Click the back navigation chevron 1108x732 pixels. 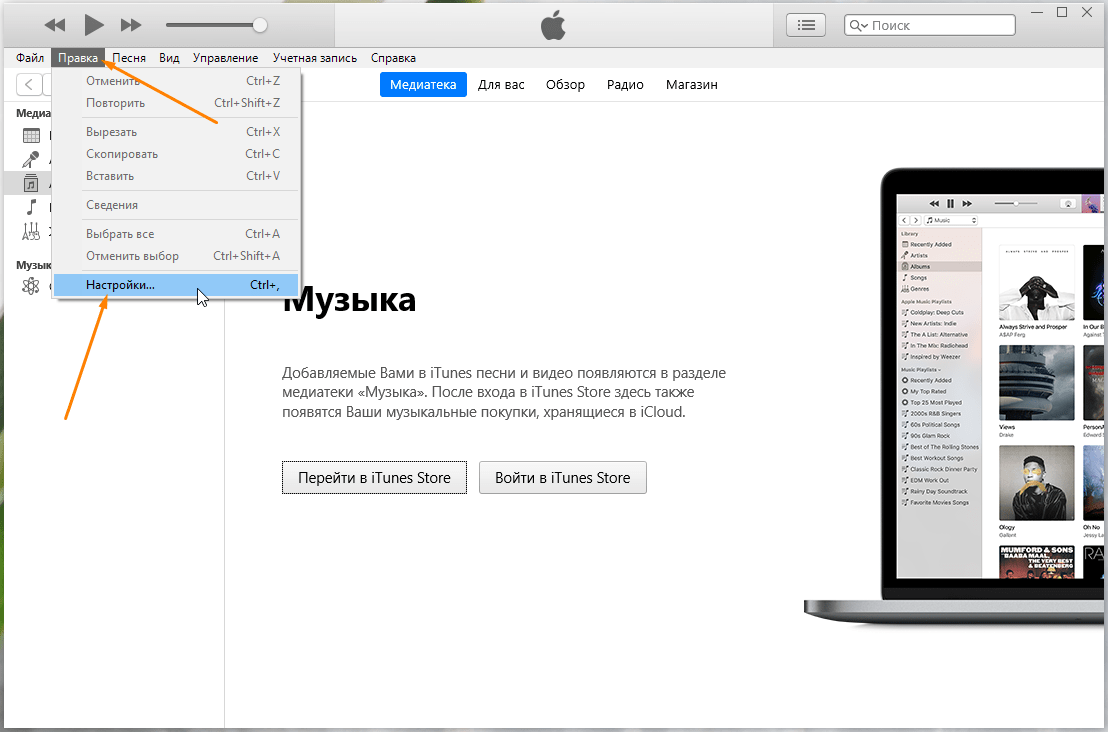28,85
